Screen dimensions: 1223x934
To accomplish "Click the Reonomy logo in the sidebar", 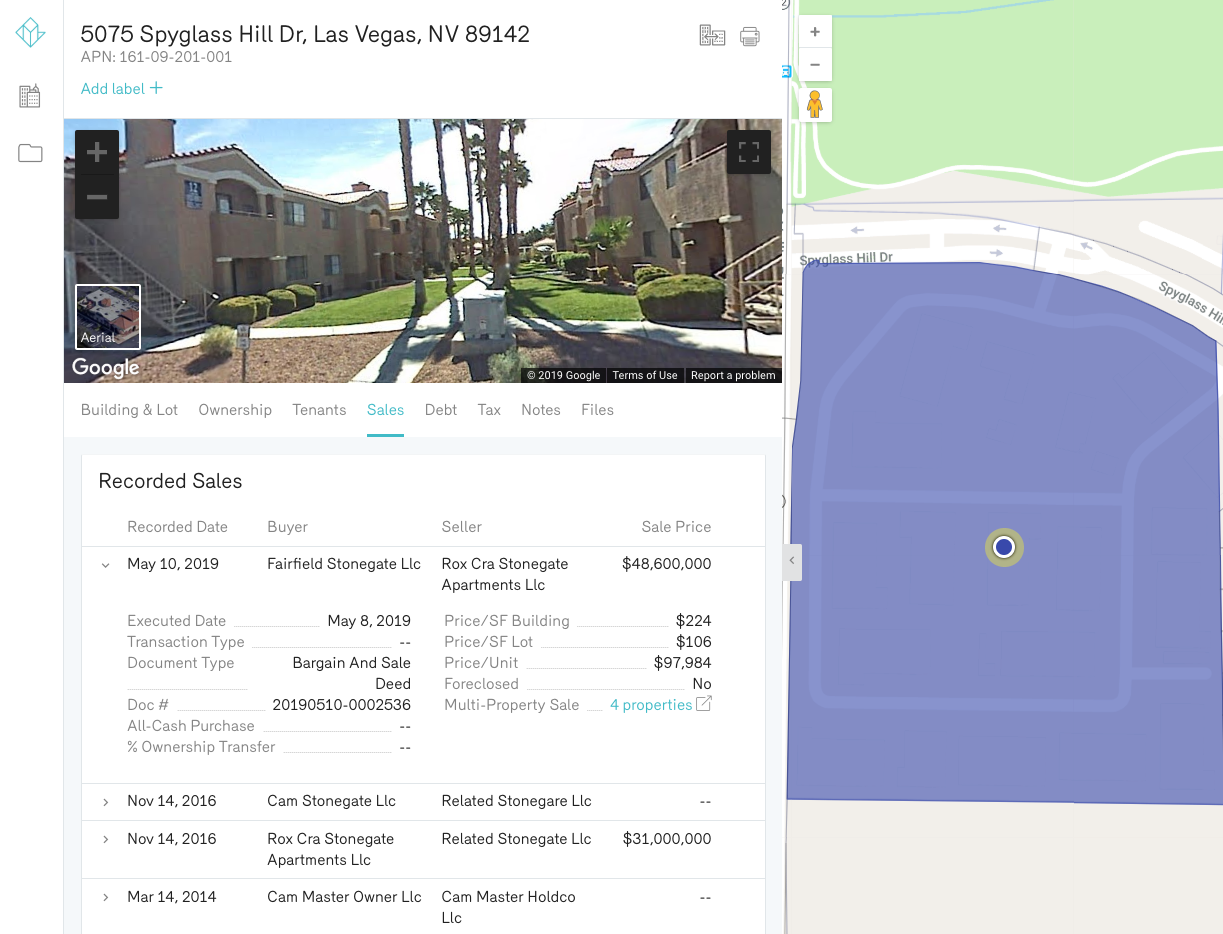I will coord(30,31).
